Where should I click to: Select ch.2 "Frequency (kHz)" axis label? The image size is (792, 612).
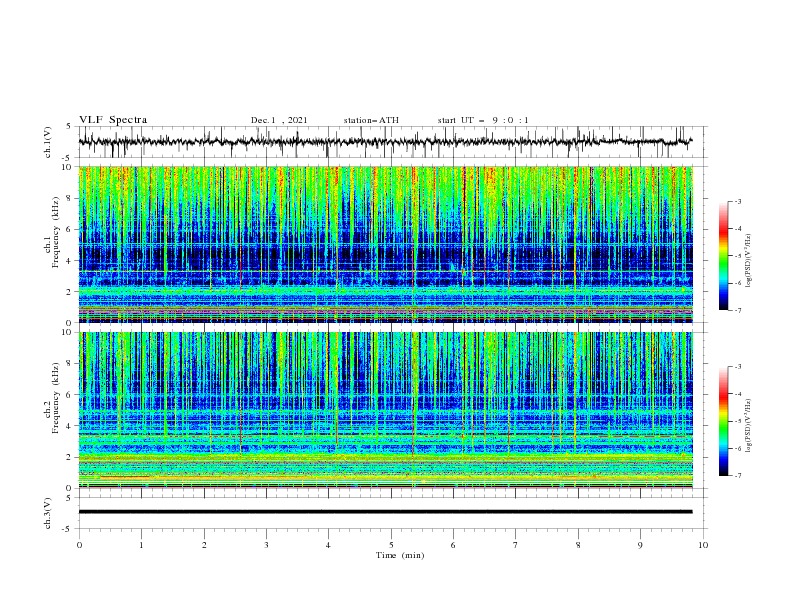(x=56, y=398)
